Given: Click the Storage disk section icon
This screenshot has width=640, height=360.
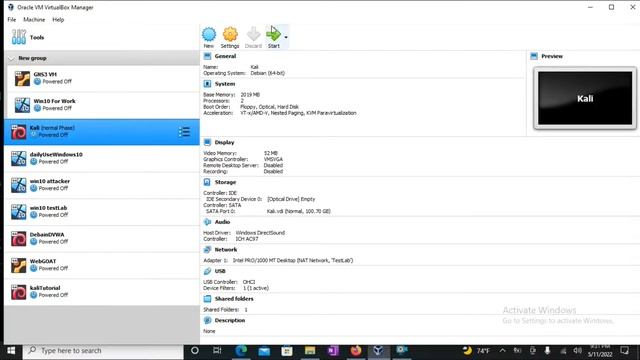Looking at the screenshot, I should click(207, 182).
